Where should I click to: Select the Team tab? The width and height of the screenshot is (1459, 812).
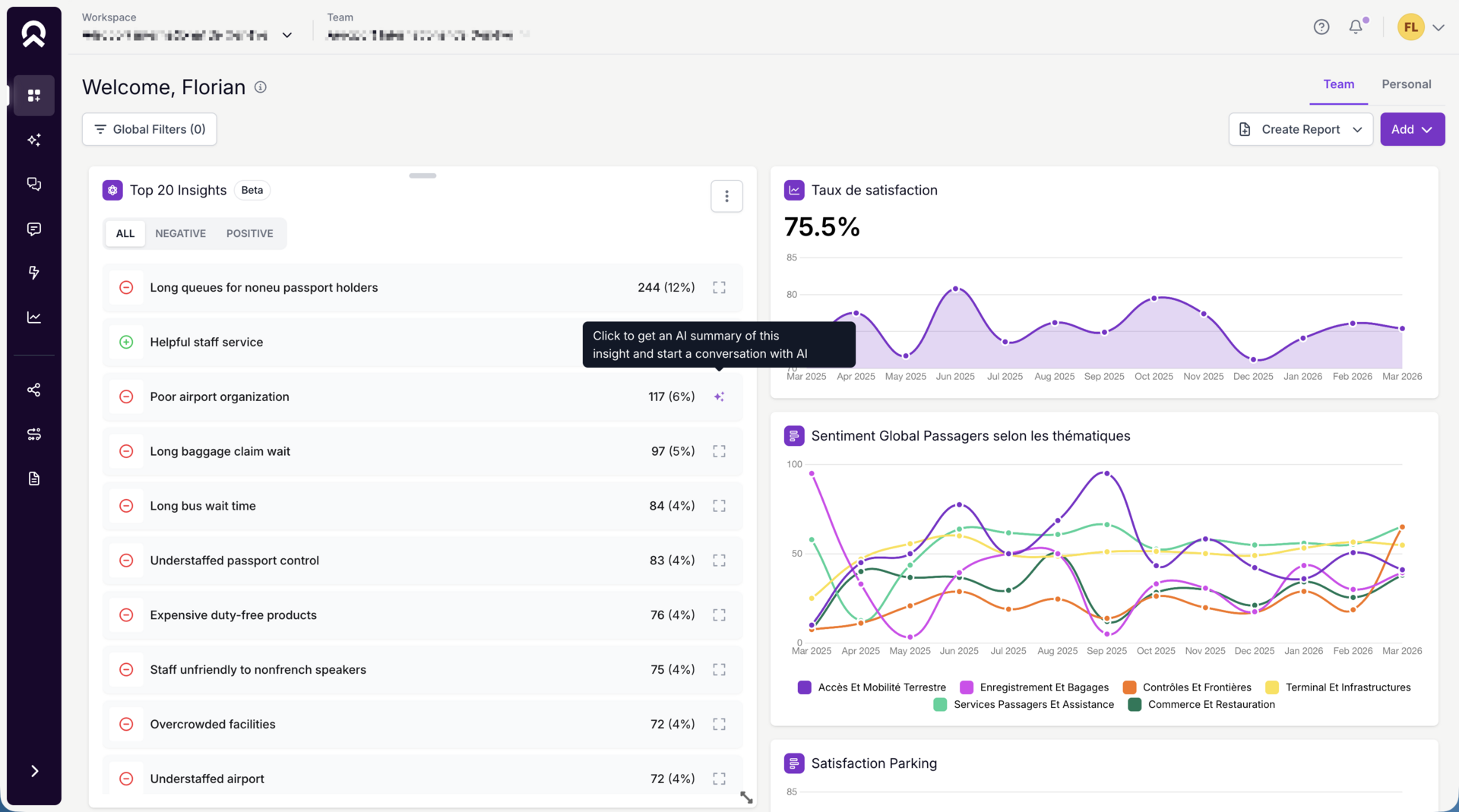click(1338, 84)
